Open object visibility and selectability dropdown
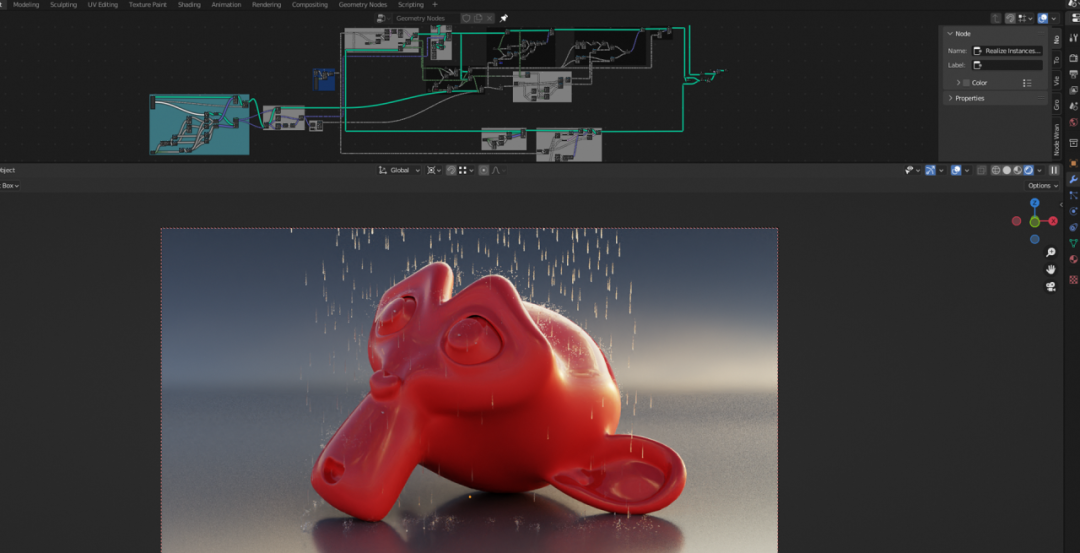This screenshot has width=1080, height=553. pos(911,170)
